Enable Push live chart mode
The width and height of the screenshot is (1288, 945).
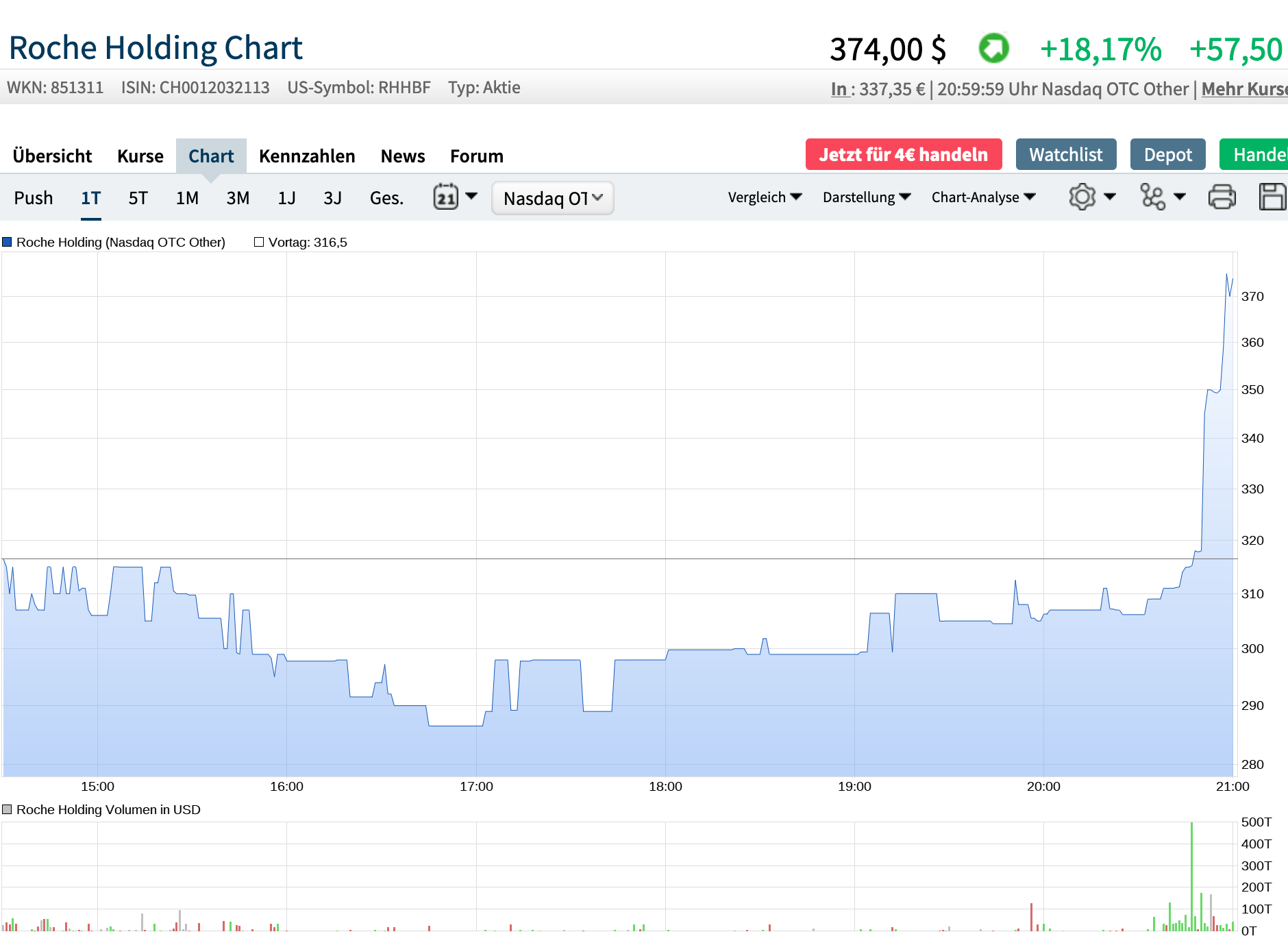pyautogui.click(x=34, y=198)
